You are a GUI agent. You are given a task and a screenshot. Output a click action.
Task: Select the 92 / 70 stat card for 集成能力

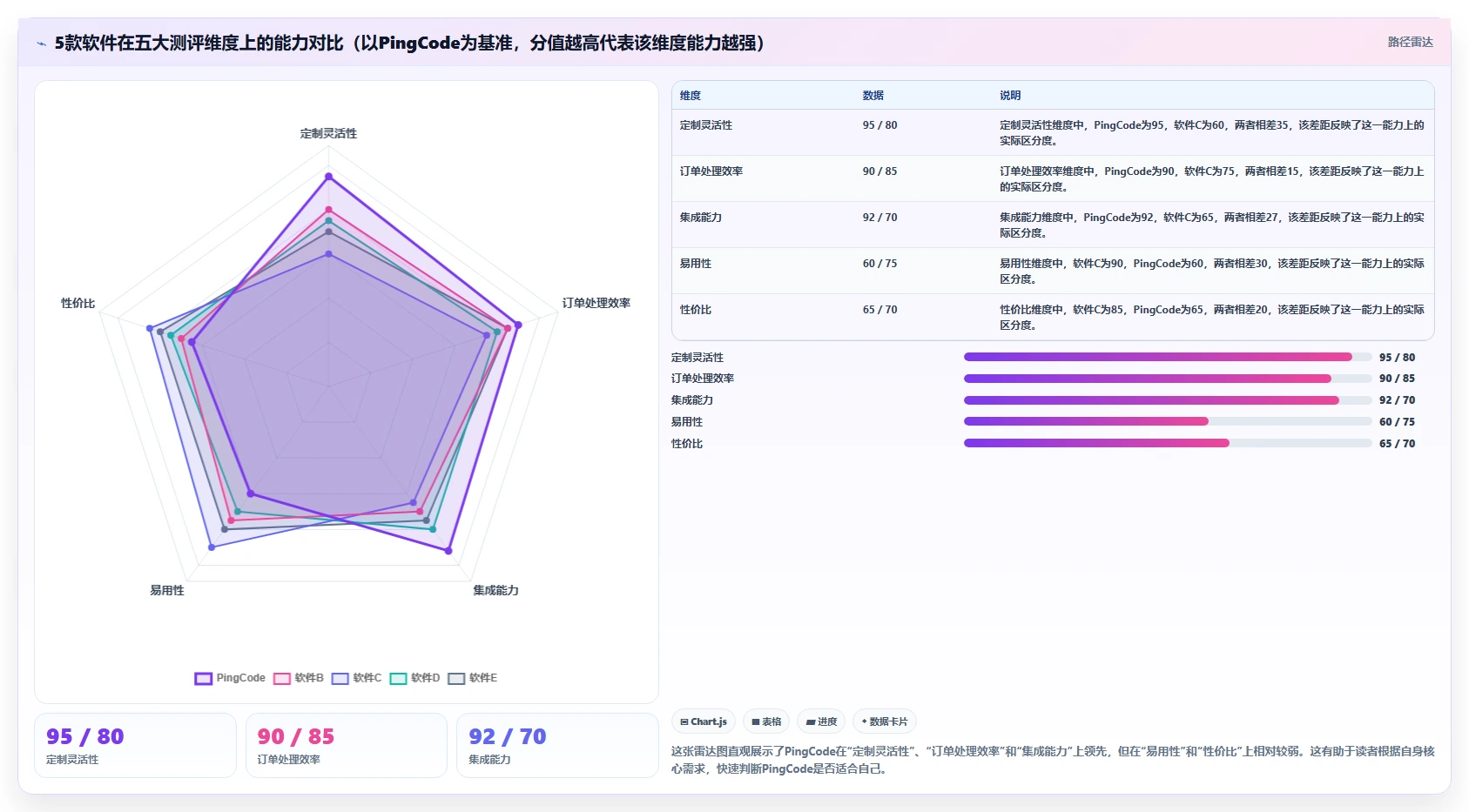[x=557, y=745]
